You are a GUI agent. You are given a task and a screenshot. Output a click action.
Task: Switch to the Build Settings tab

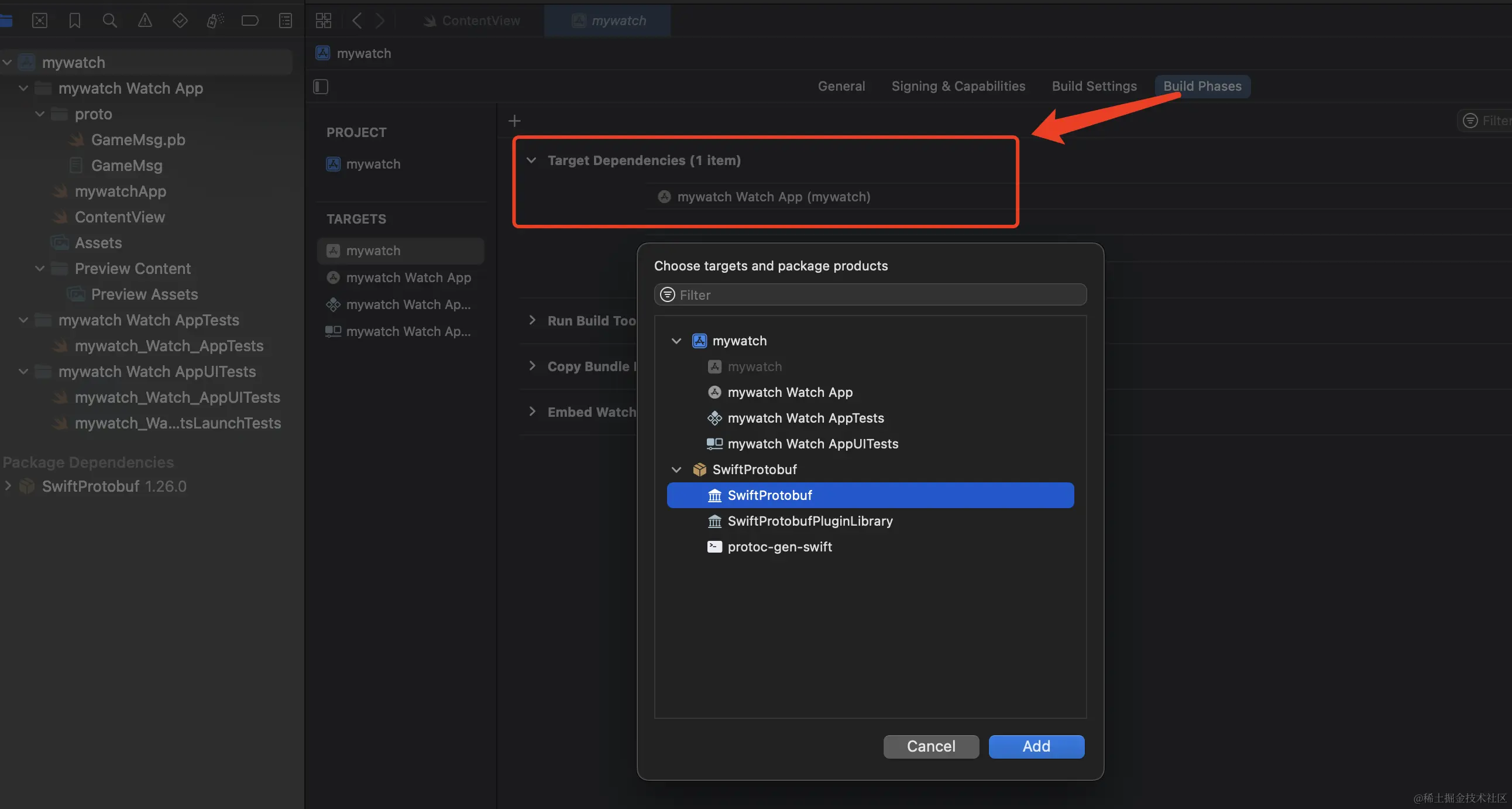point(1094,86)
